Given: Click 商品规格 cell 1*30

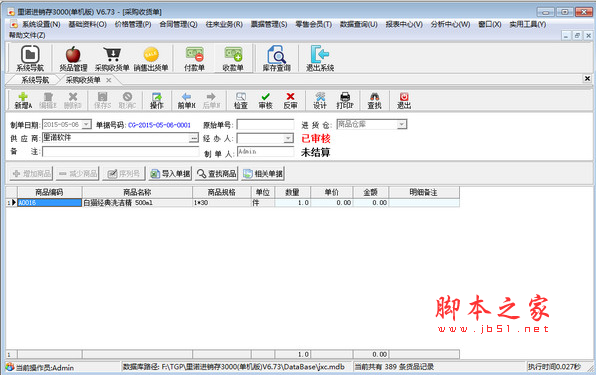Looking at the screenshot, I should coord(222,203).
